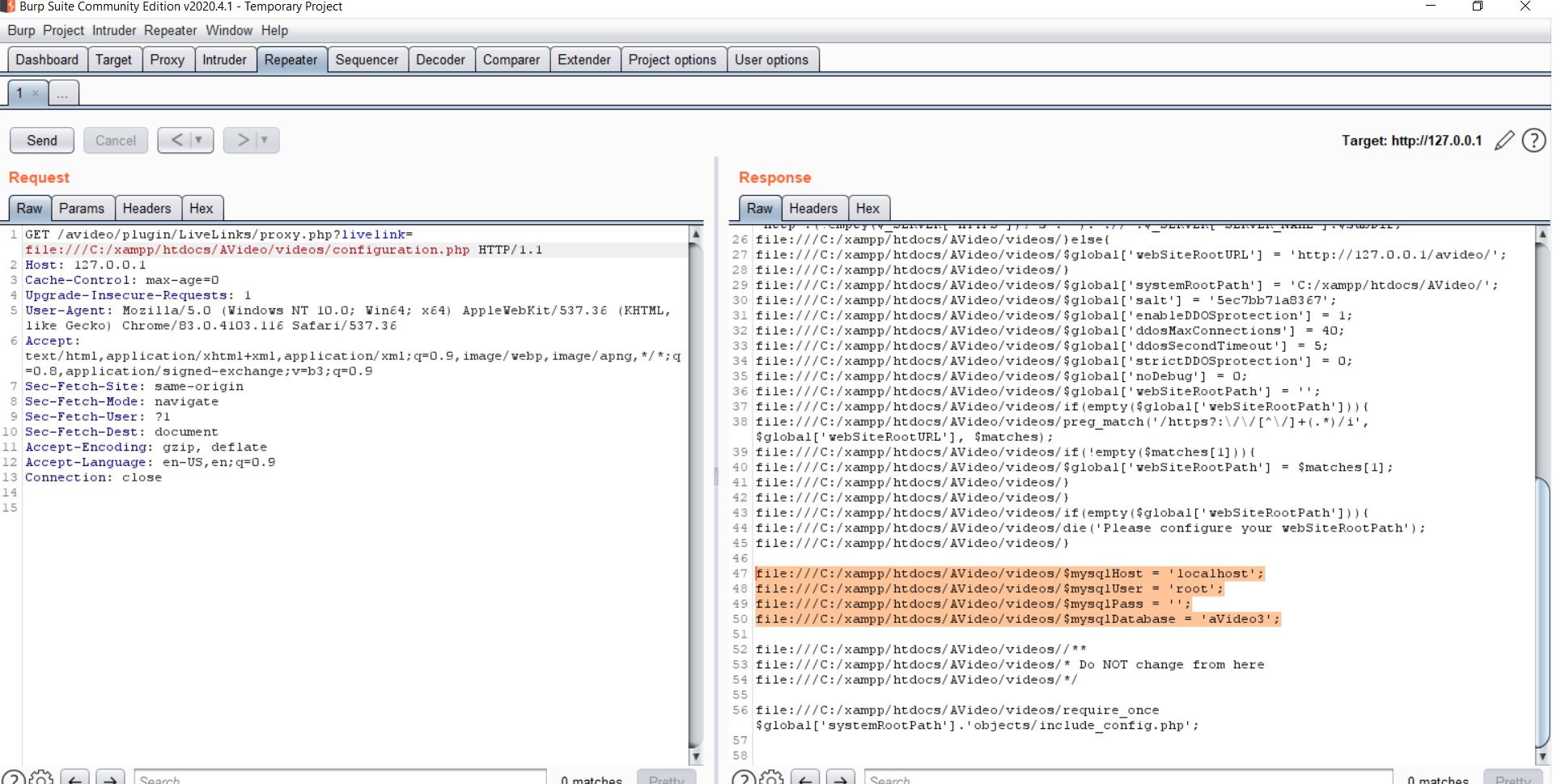Open the Window menu

pos(229,31)
